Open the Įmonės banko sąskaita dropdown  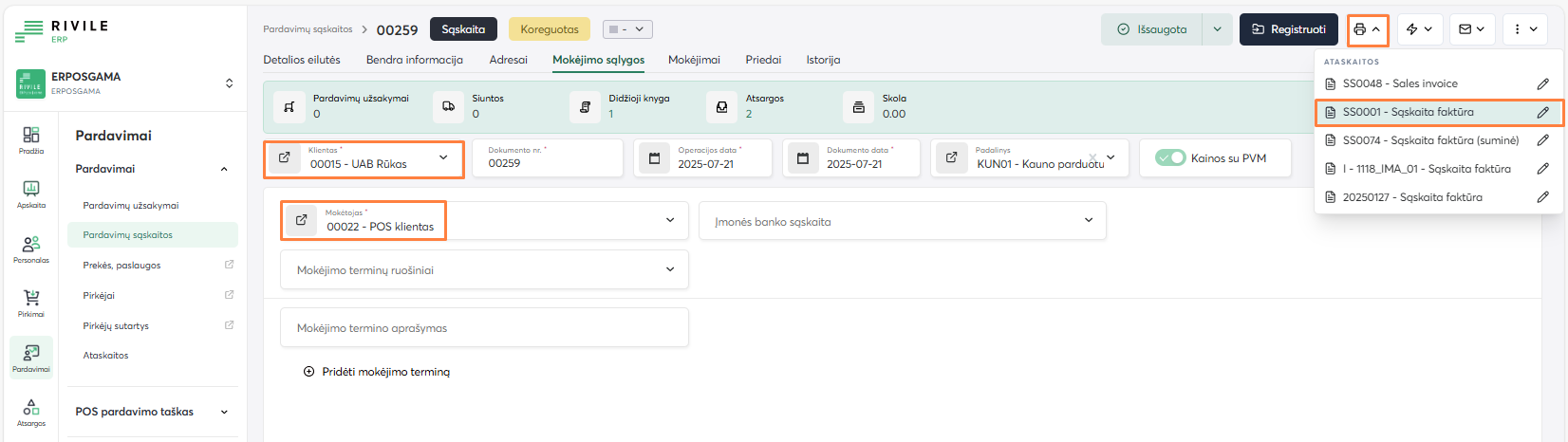click(1088, 221)
